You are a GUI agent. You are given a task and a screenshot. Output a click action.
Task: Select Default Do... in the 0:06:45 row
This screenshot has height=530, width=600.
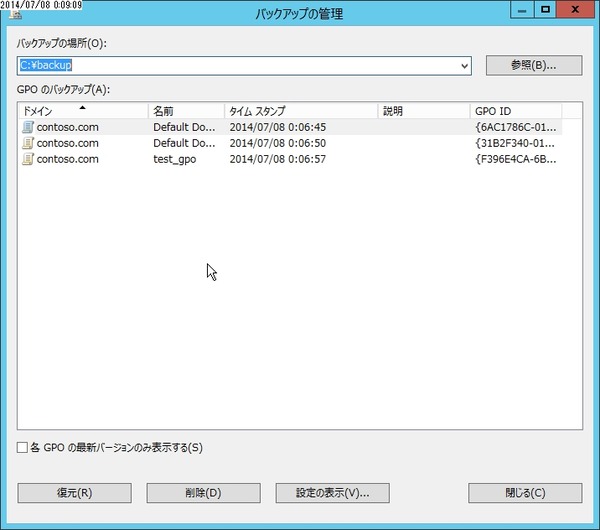(x=184, y=127)
